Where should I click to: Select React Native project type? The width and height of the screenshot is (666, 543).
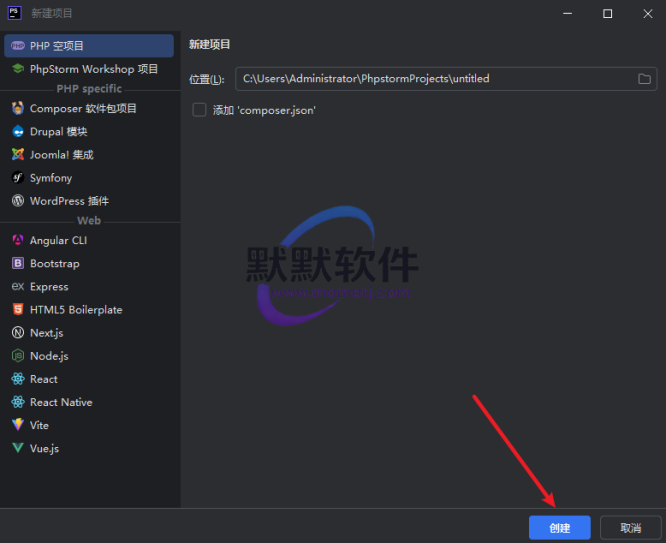pyautogui.click(x=89, y=402)
